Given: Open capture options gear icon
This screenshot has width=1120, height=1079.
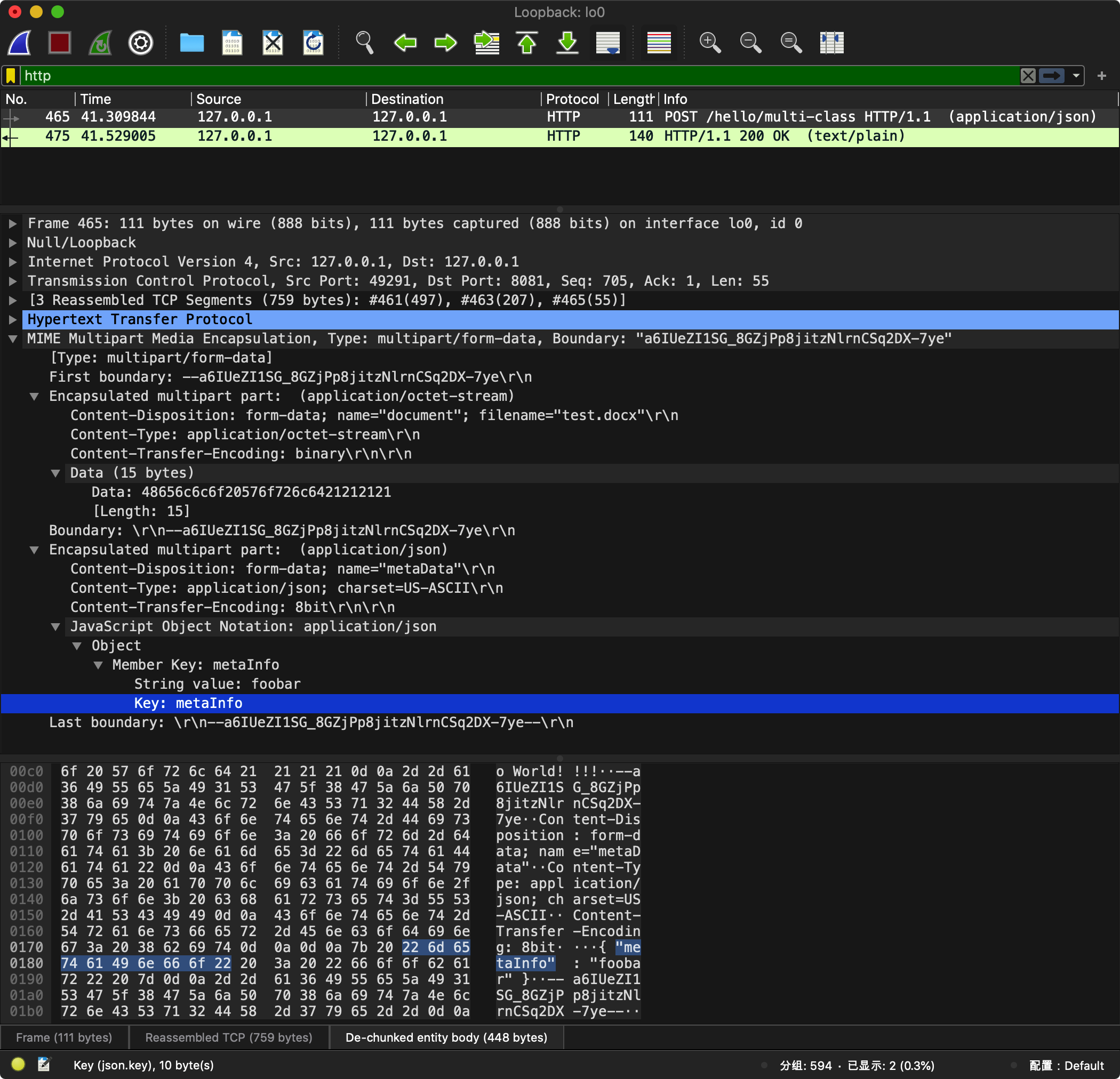Looking at the screenshot, I should tap(141, 43).
